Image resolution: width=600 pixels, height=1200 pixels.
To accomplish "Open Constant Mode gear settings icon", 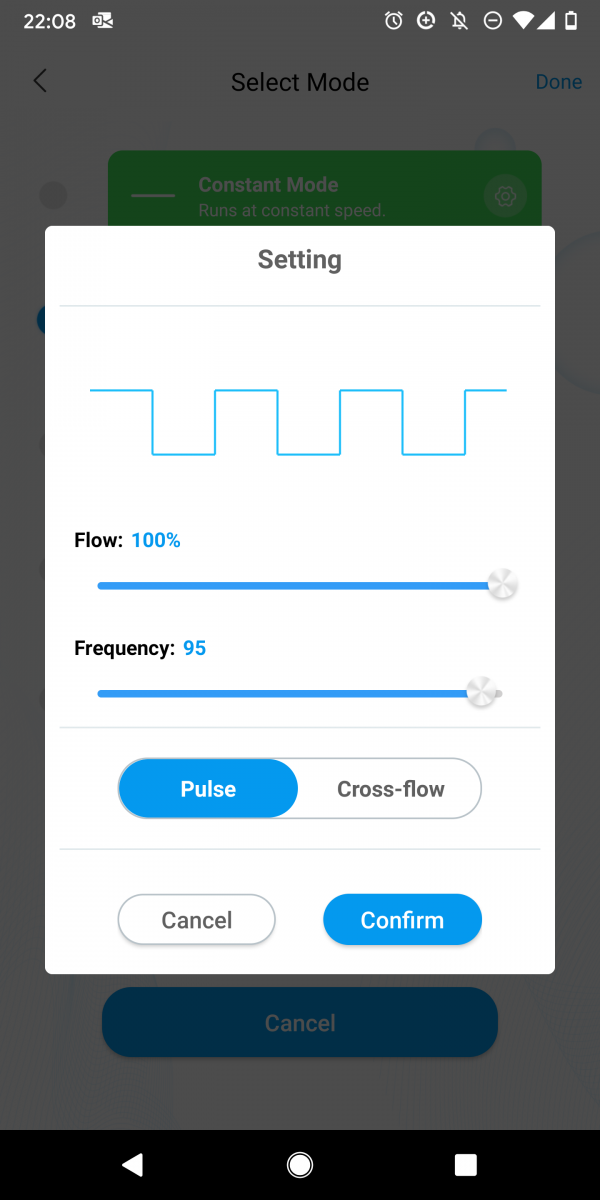I will (x=505, y=196).
